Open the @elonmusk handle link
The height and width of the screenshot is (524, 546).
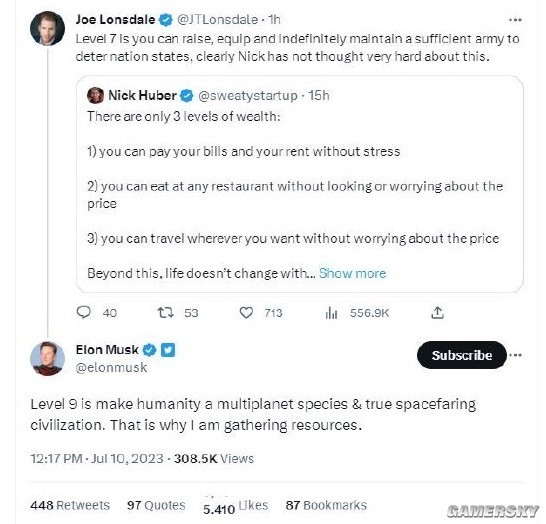(111, 368)
